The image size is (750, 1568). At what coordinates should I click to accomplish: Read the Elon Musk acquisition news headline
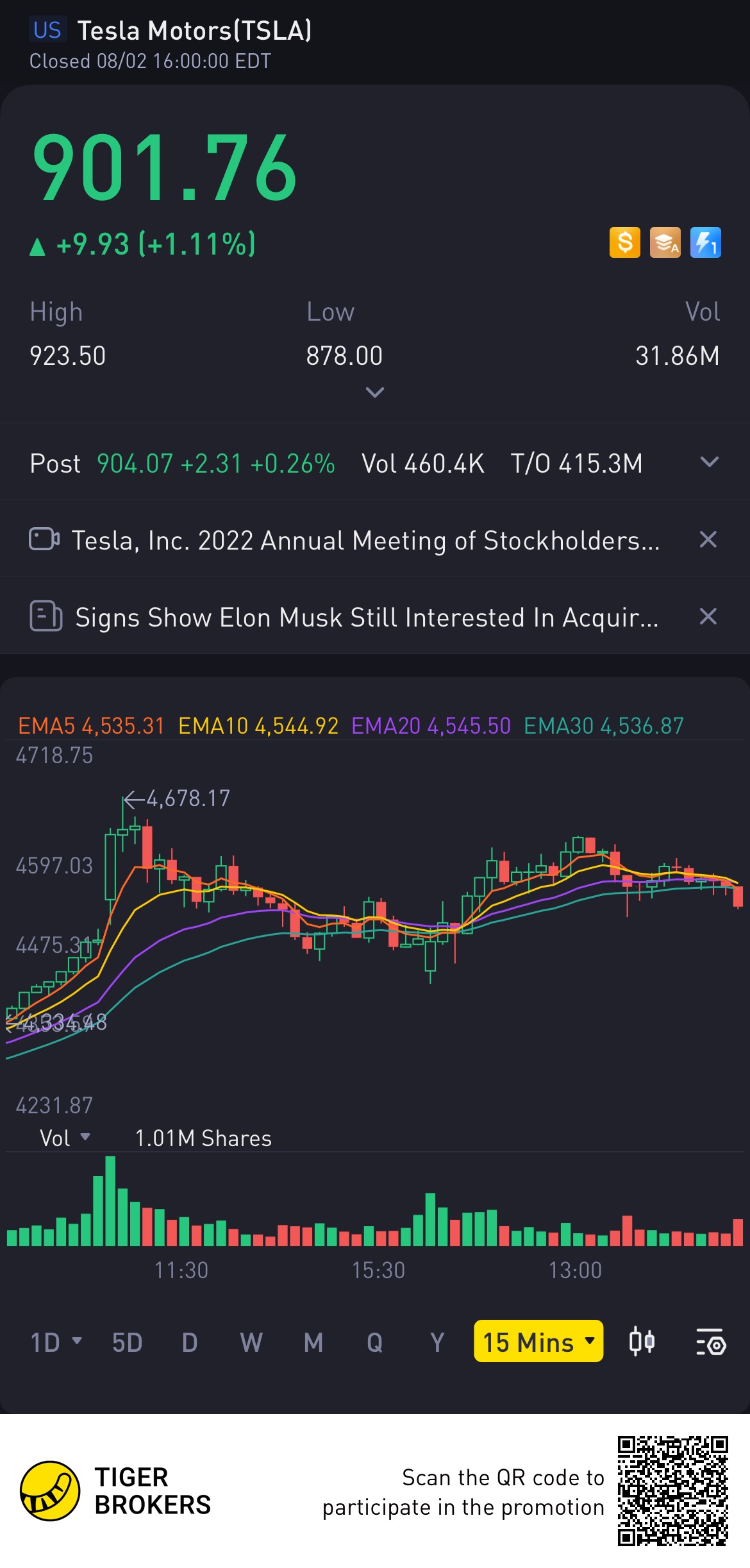point(367,618)
